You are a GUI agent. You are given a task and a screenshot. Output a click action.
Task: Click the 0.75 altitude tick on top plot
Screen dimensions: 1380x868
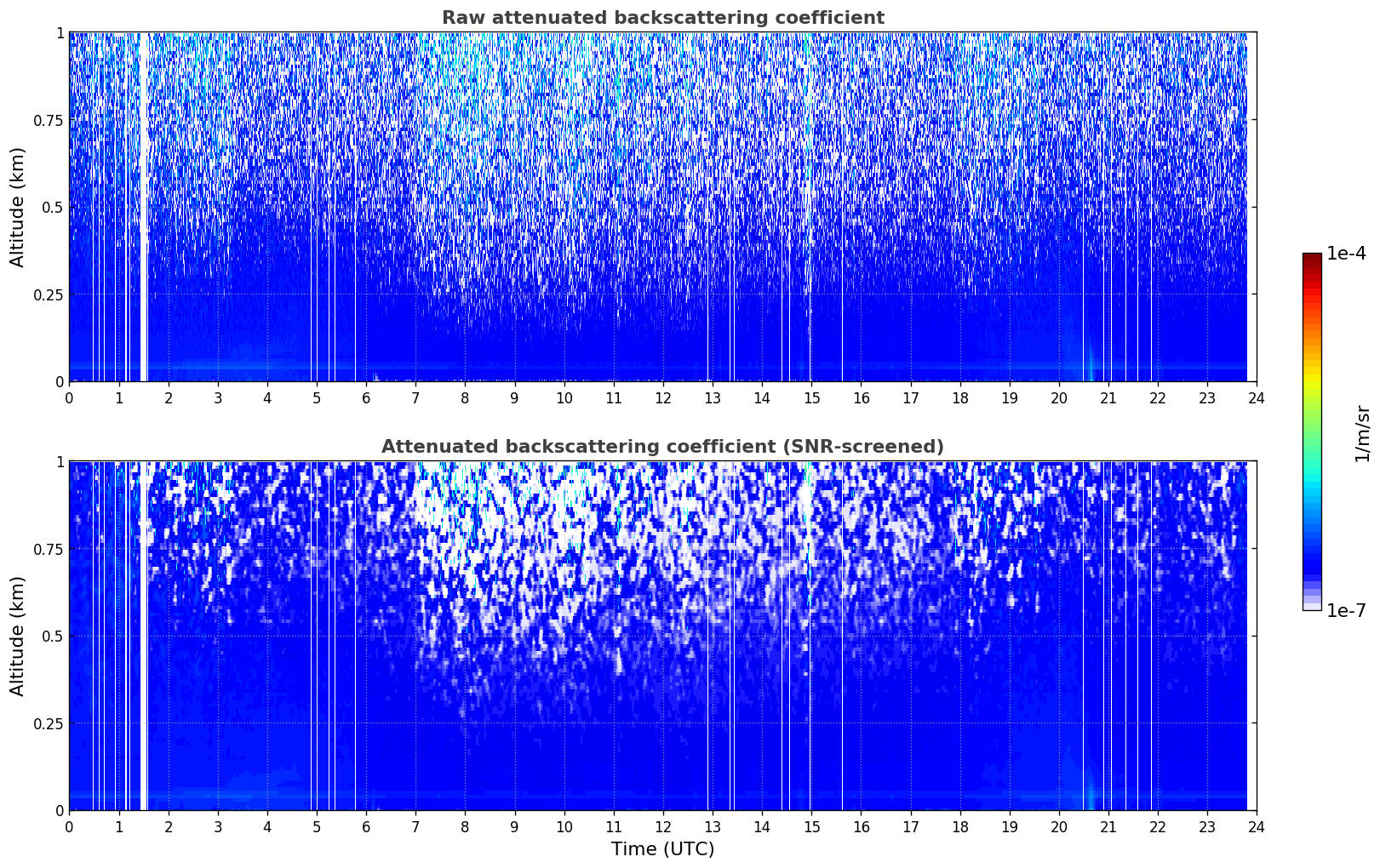[48, 120]
